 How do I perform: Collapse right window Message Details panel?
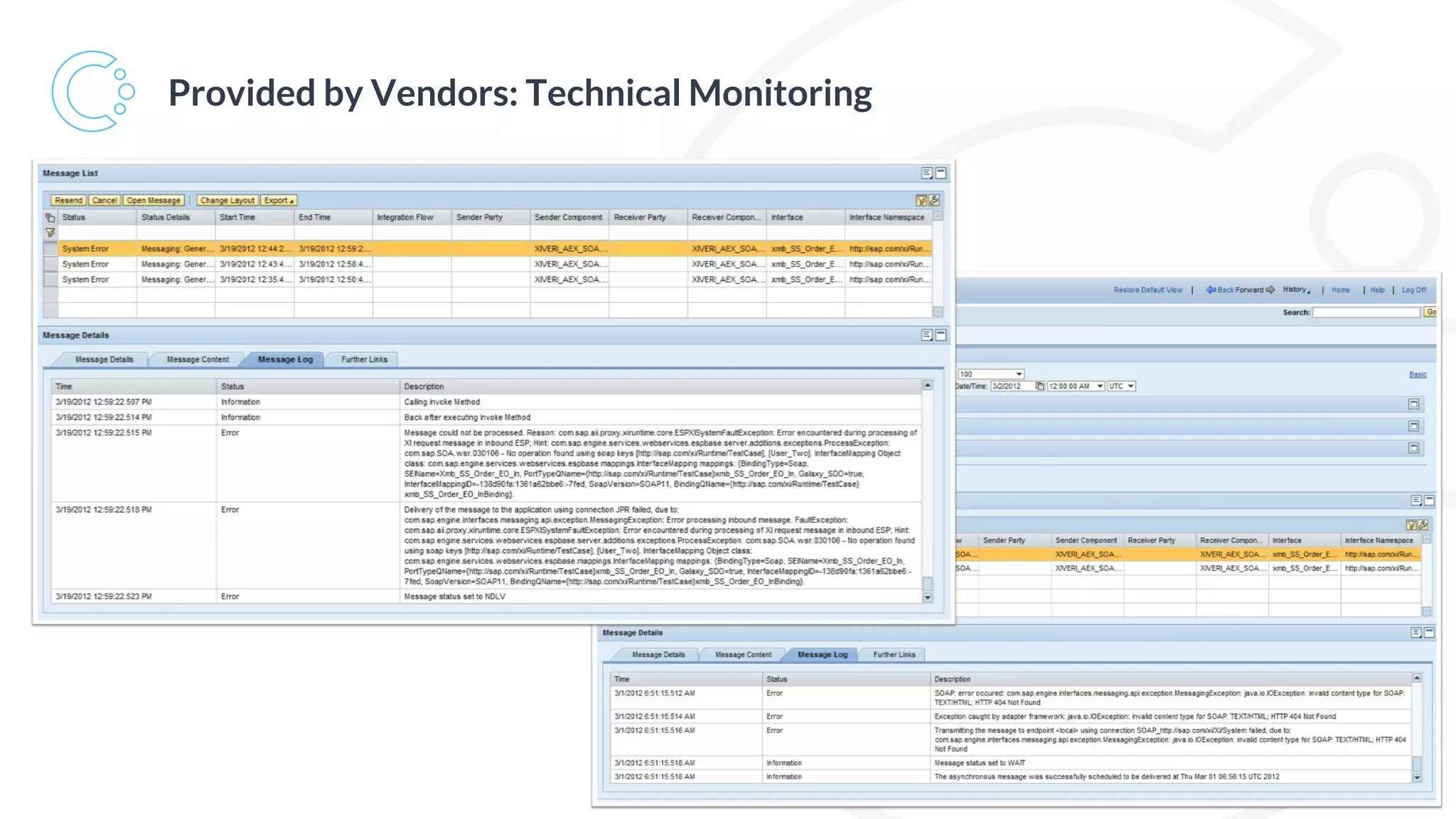tap(1429, 633)
